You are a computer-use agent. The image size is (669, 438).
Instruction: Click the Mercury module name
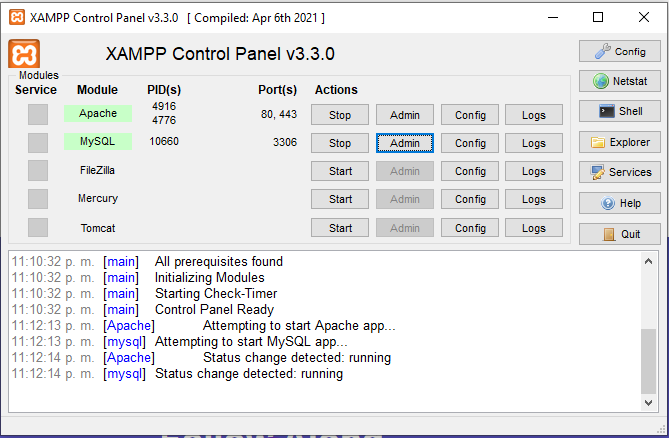click(x=98, y=198)
